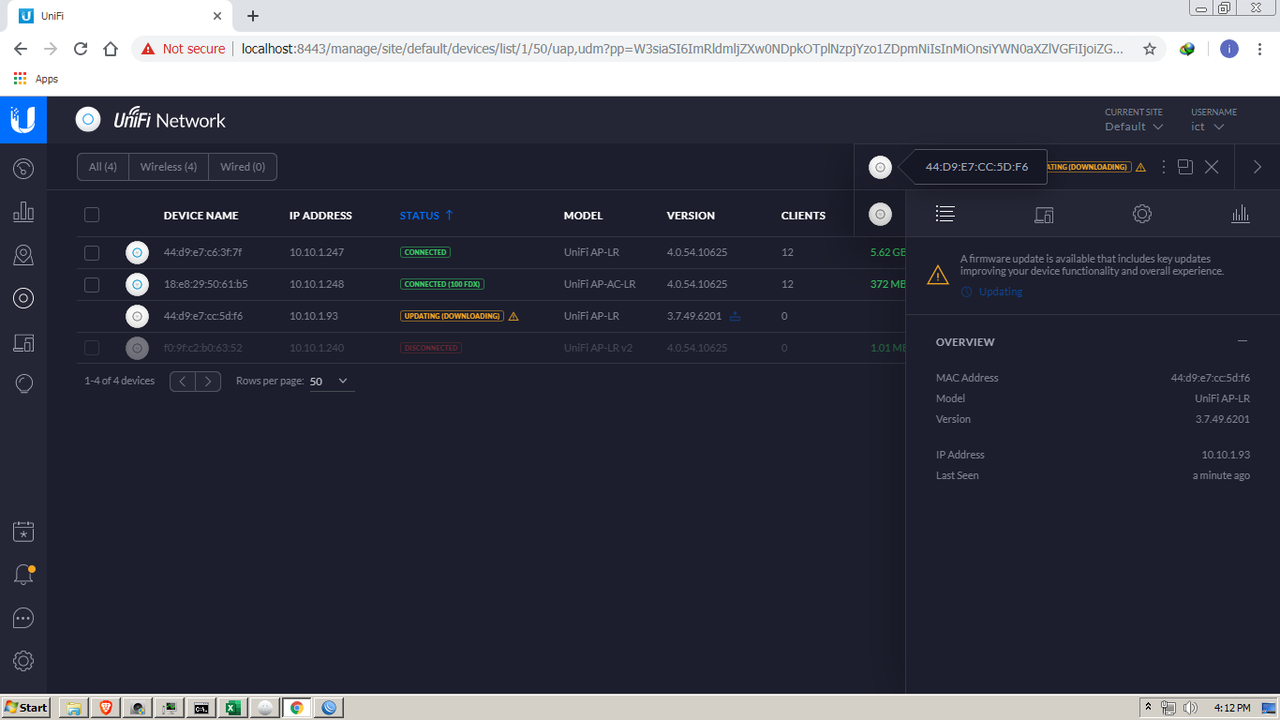Collapse the Overview section
This screenshot has width=1280, height=720.
click(x=1243, y=341)
